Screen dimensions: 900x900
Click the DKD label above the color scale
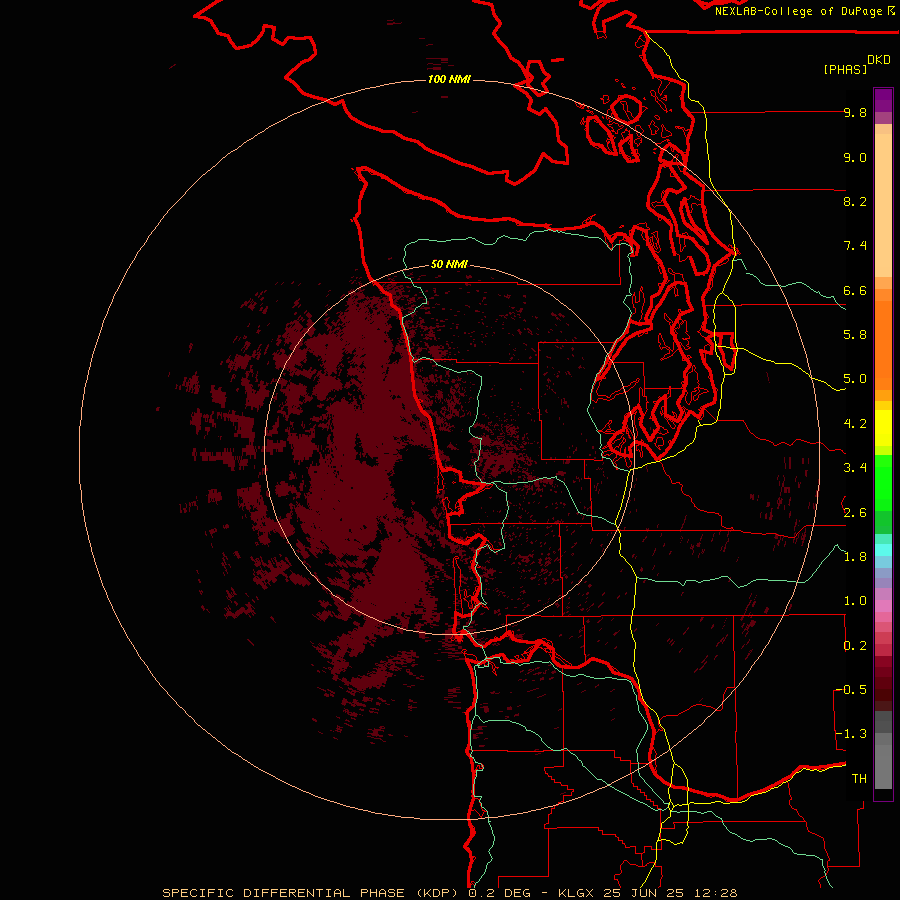pos(878,60)
